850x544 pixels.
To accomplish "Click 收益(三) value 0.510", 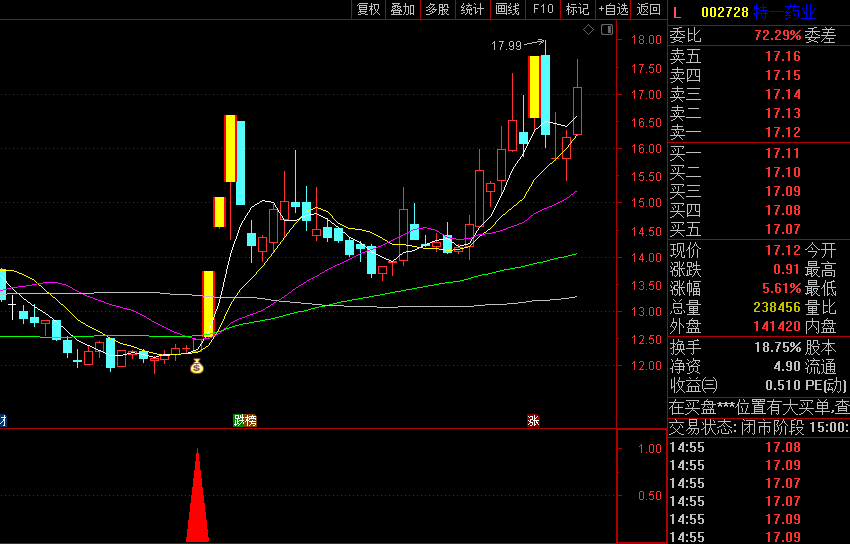I will 783,385.
